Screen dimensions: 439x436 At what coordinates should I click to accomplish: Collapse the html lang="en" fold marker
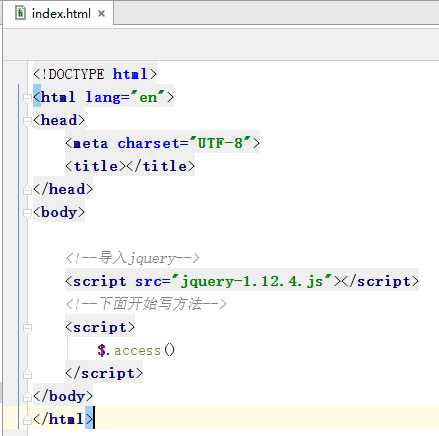(27, 98)
